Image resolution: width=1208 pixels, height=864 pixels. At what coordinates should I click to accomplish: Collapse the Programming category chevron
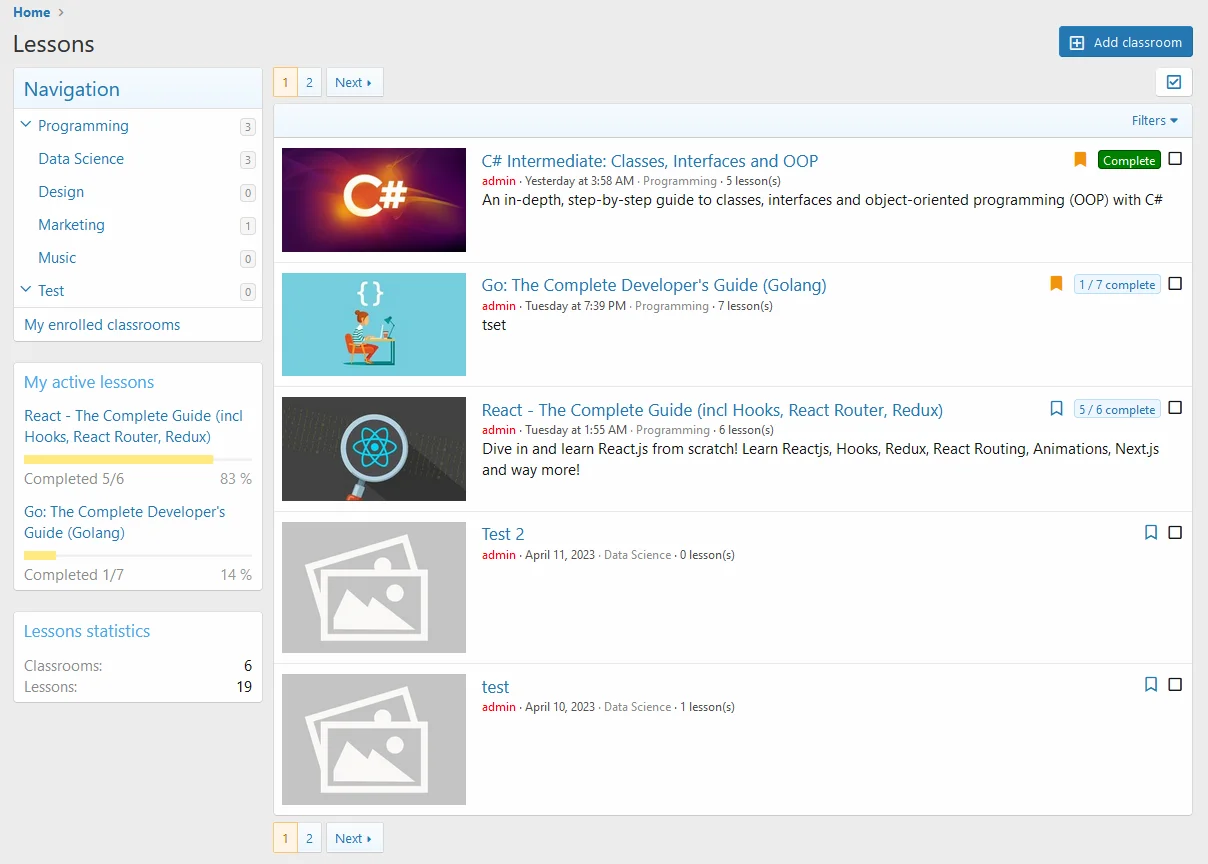pos(26,125)
